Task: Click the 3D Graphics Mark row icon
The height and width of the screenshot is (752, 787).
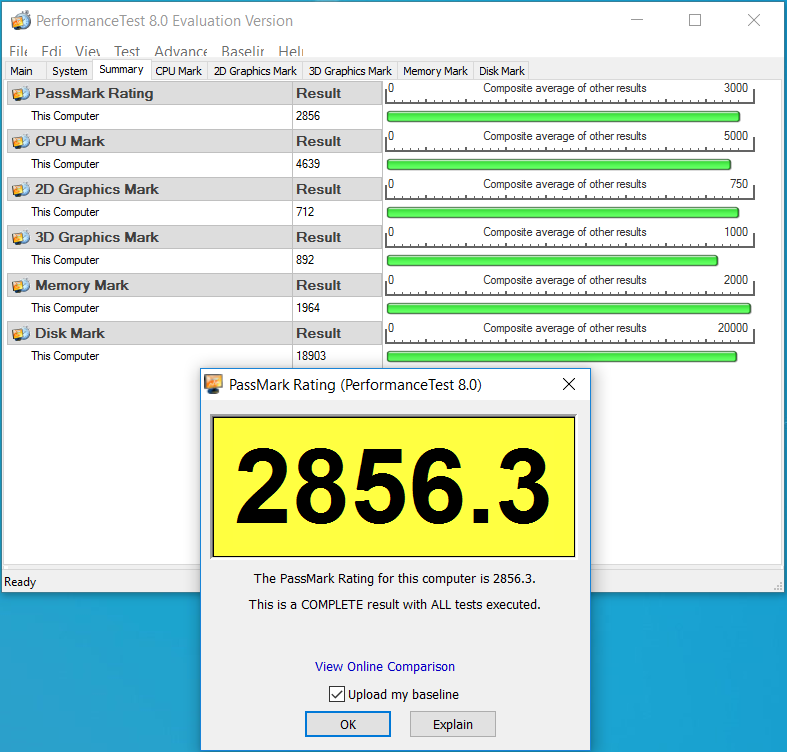Action: (21, 237)
